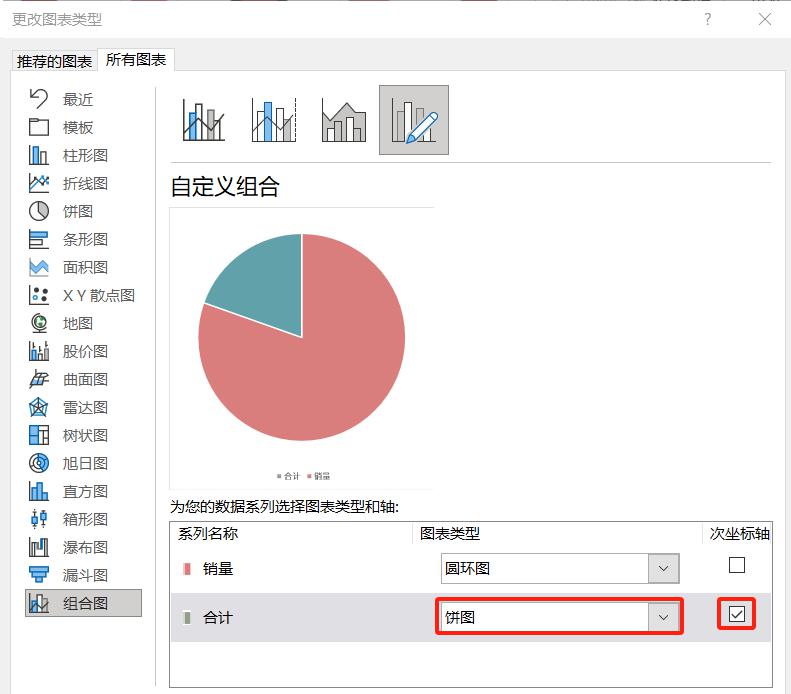Screen dimensions: 791x694
Task: Open chart type dropdown arrow for 合计
Action: pos(663,617)
